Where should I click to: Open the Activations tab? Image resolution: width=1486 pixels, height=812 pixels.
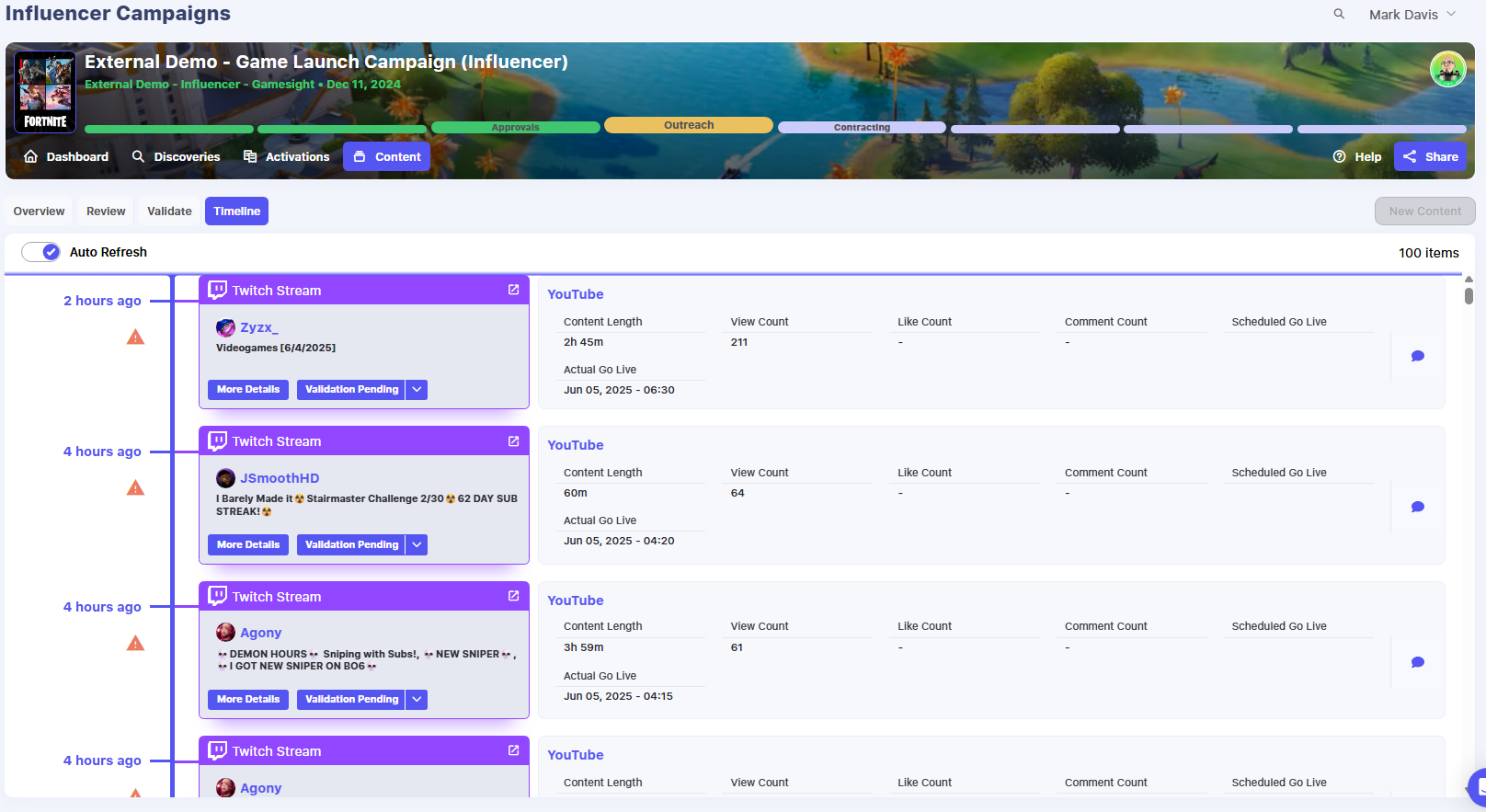pyautogui.click(x=286, y=156)
